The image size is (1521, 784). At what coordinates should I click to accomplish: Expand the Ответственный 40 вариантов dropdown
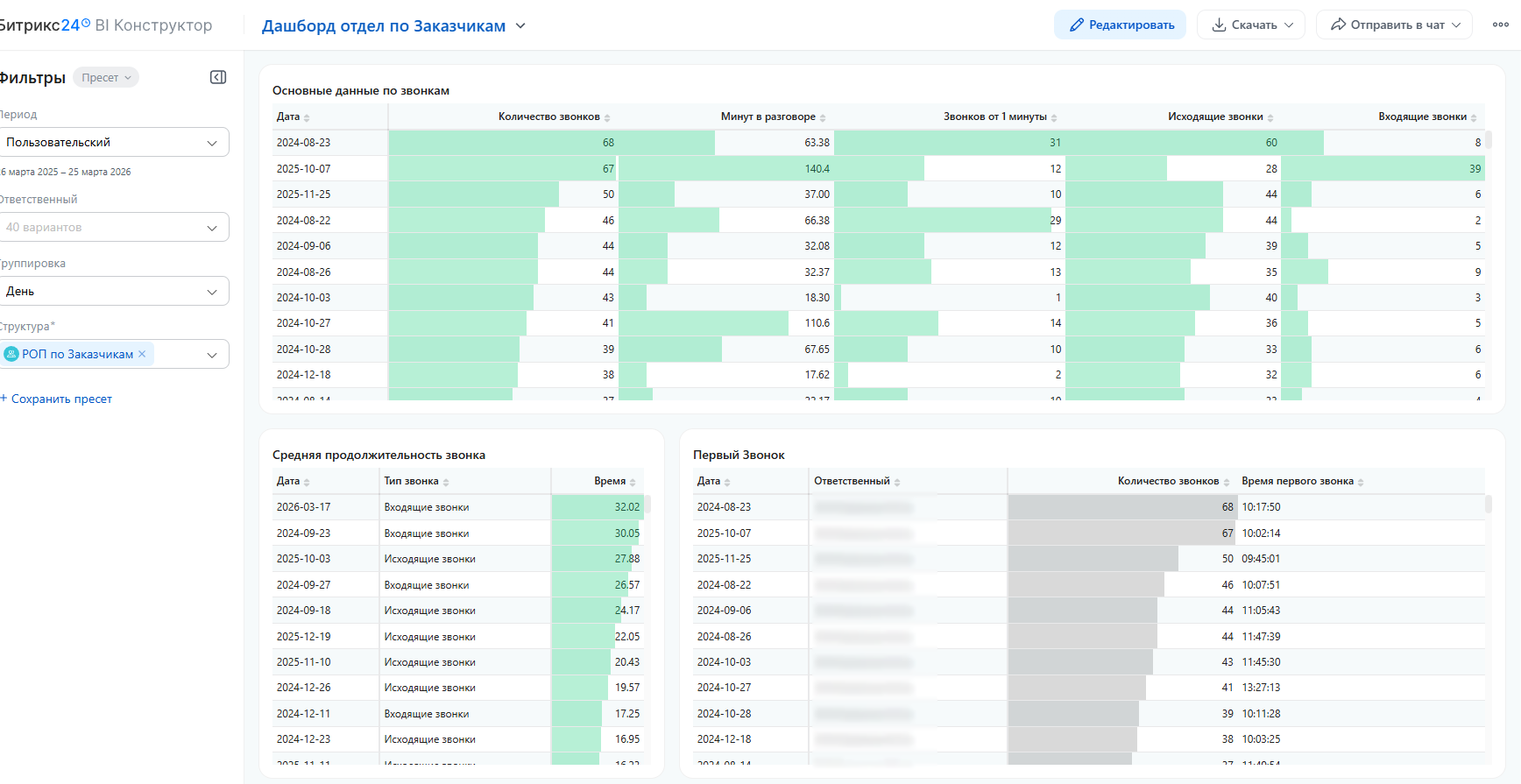point(114,227)
